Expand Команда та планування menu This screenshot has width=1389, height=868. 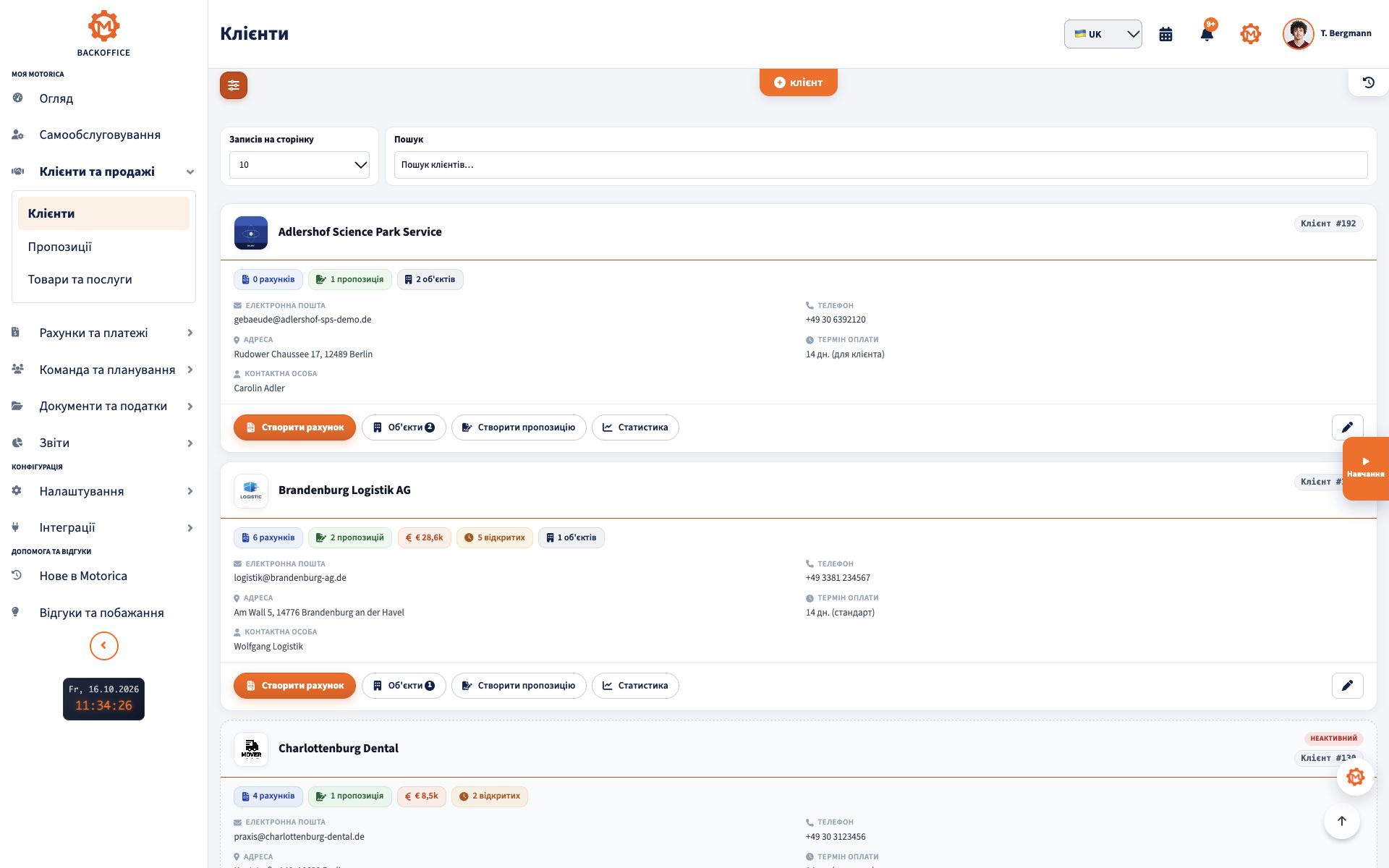[103, 370]
